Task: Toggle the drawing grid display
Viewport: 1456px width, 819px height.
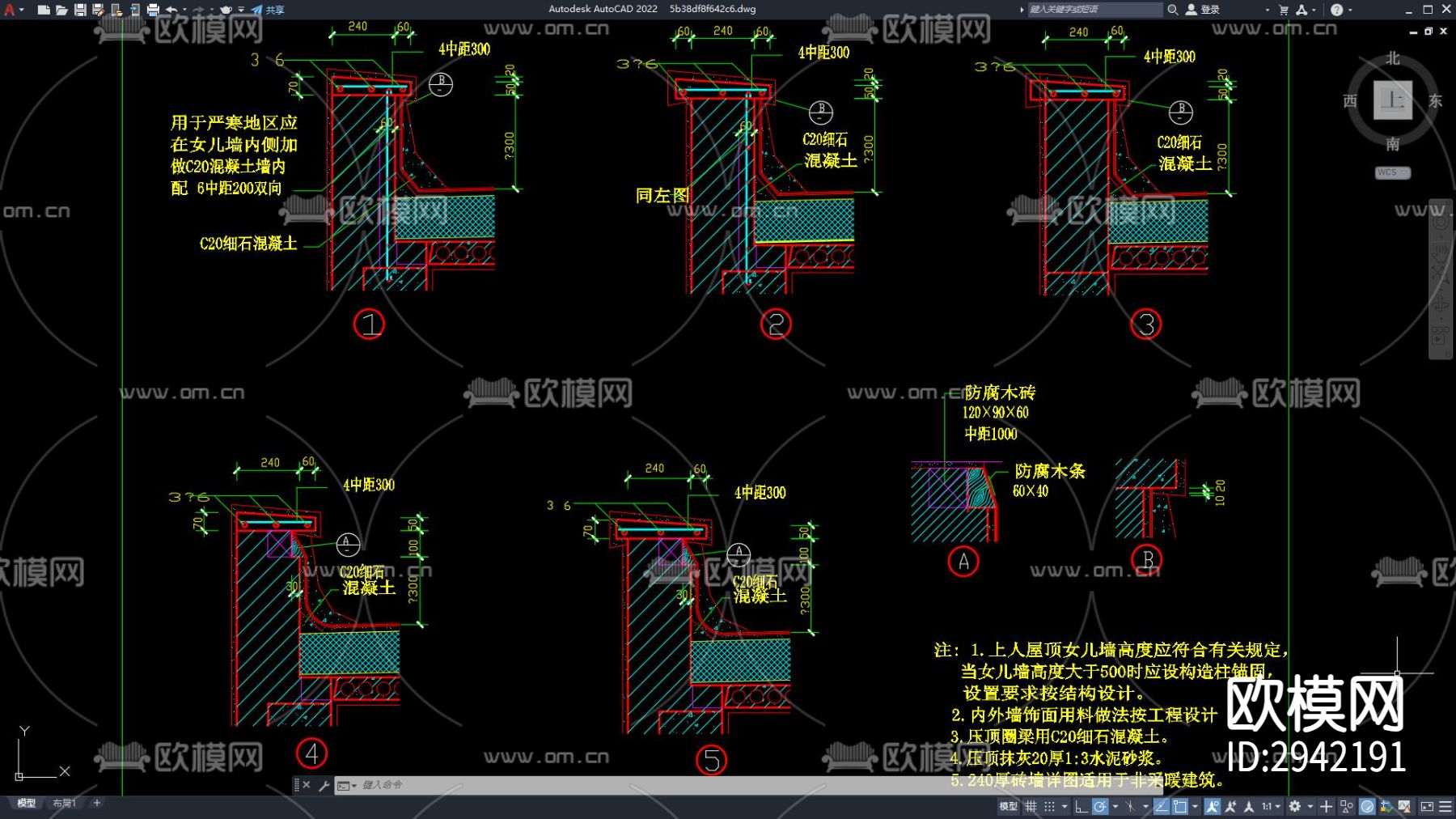Action: (x=1031, y=806)
